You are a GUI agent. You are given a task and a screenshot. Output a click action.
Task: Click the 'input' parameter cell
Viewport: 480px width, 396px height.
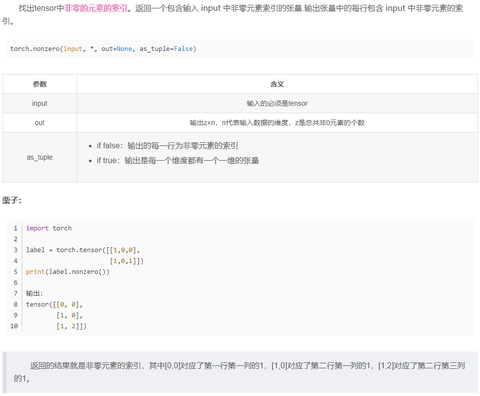tap(40, 103)
